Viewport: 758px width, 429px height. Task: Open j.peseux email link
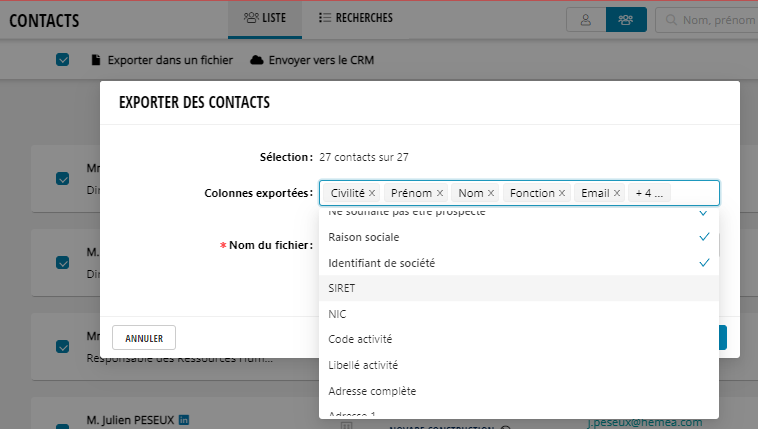(645, 422)
